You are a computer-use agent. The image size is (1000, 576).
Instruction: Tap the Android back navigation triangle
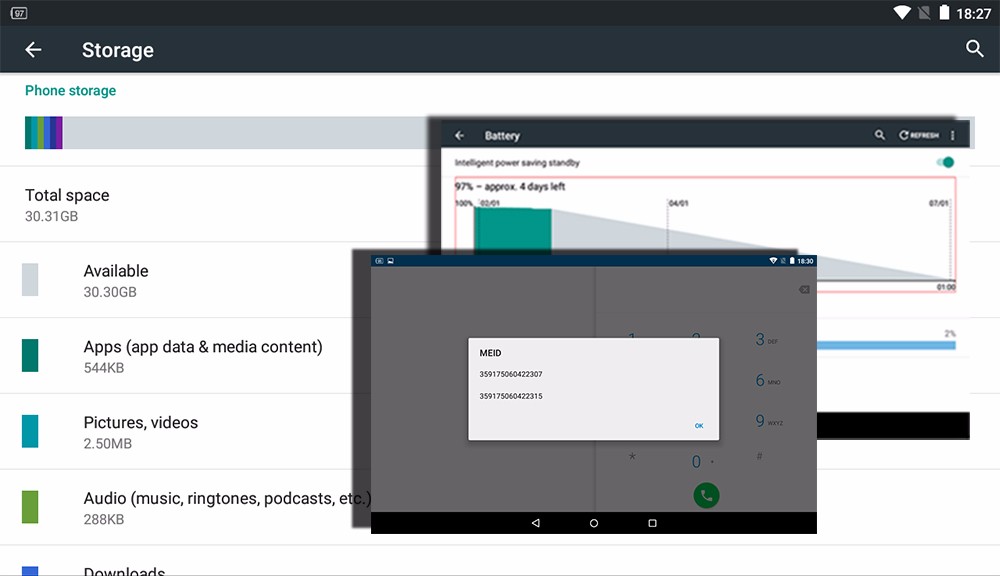[x=536, y=523]
